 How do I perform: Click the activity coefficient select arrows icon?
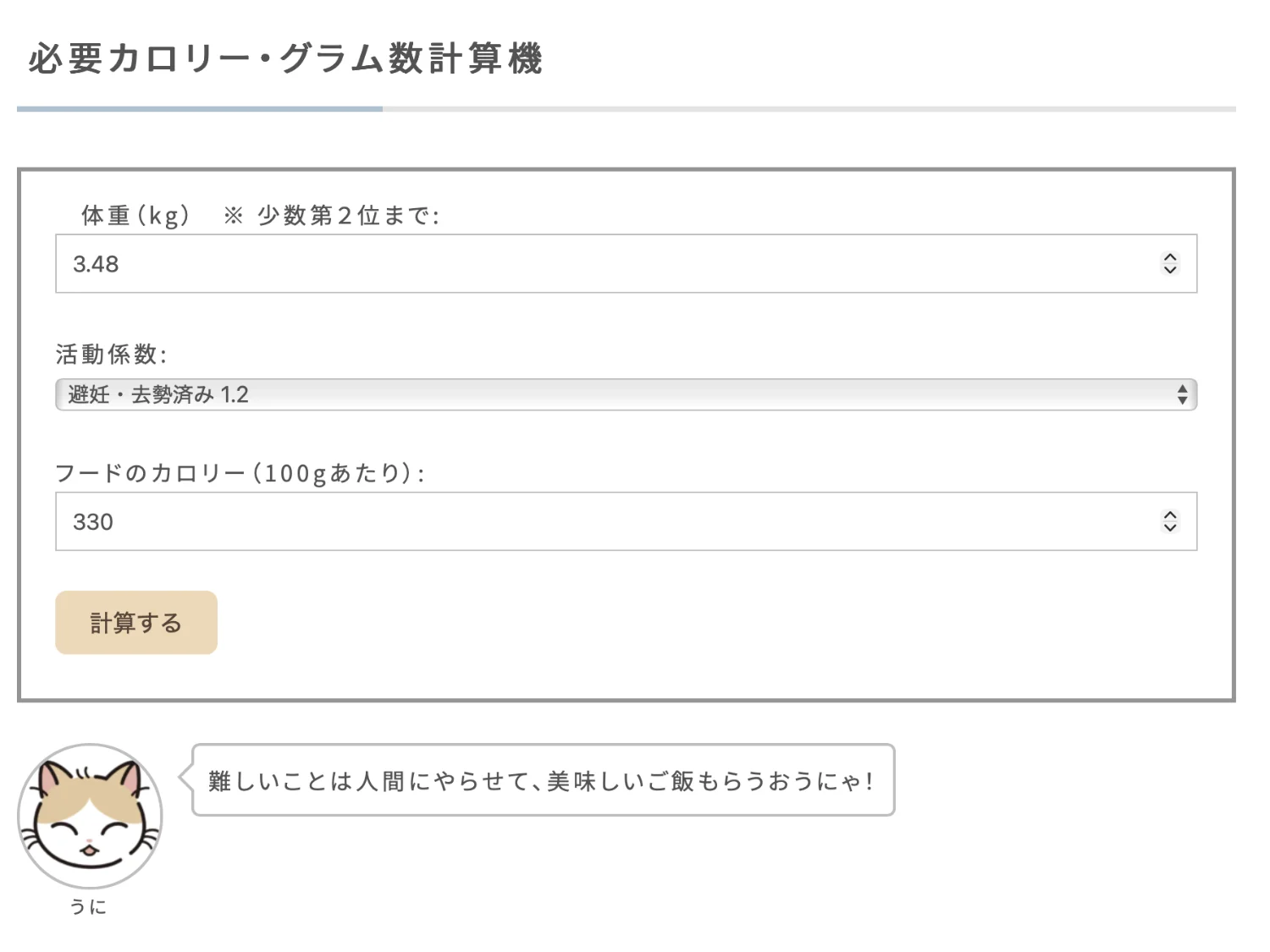[x=1182, y=395]
